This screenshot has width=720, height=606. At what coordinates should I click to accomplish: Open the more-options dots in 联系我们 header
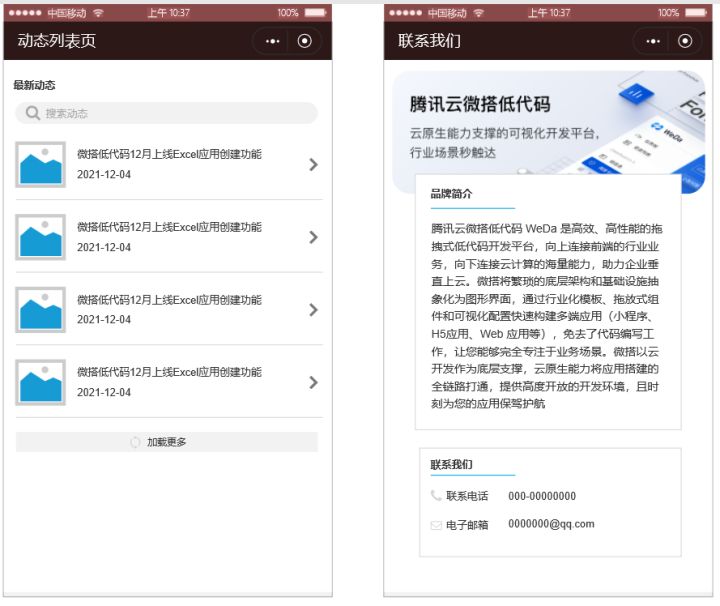pos(653,41)
